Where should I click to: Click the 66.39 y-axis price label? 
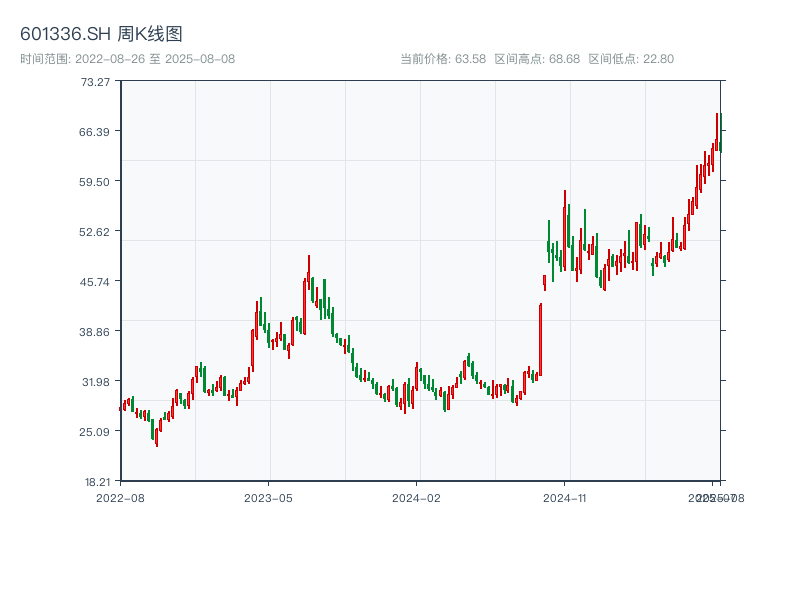click(96, 131)
